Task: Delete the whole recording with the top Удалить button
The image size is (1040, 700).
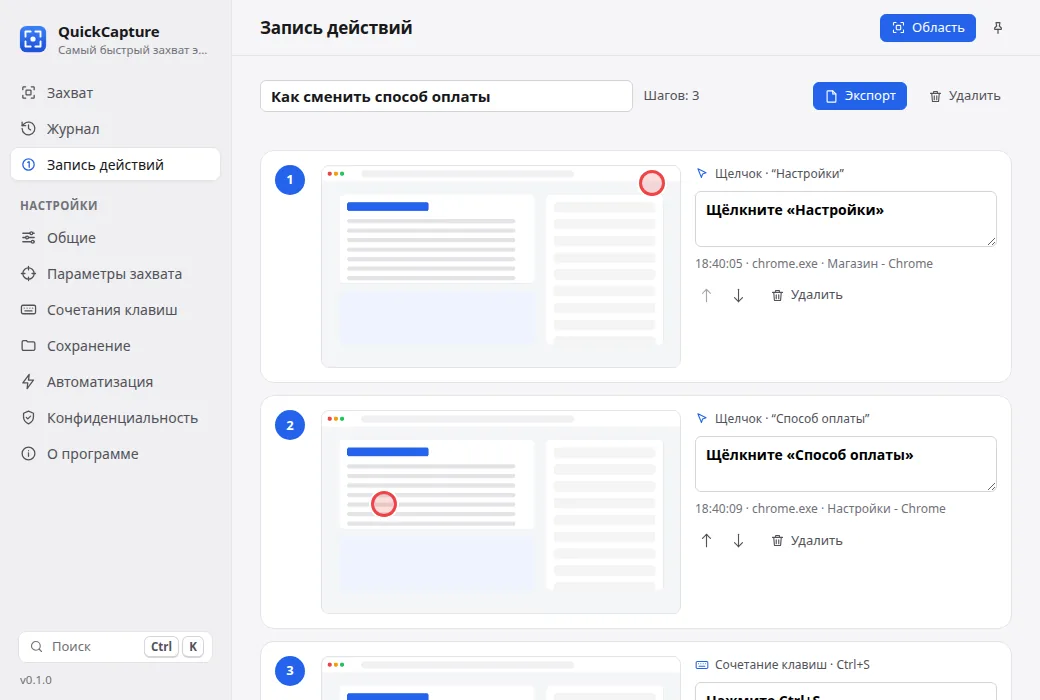Action: coord(964,96)
